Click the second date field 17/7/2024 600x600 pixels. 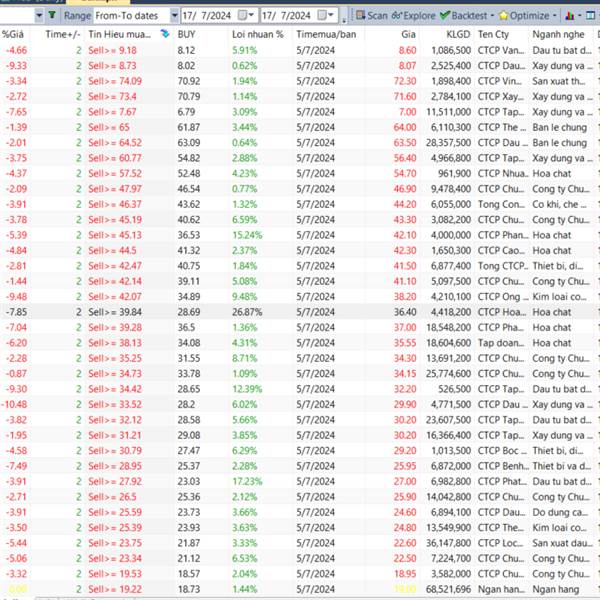point(287,16)
